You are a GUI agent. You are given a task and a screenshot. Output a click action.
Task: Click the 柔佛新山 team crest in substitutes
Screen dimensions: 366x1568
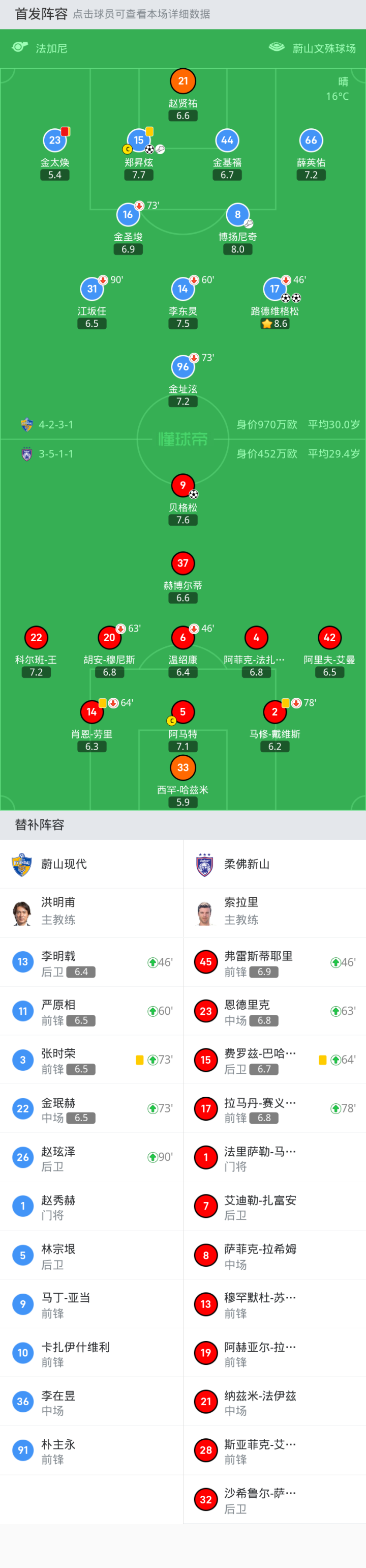(x=205, y=864)
